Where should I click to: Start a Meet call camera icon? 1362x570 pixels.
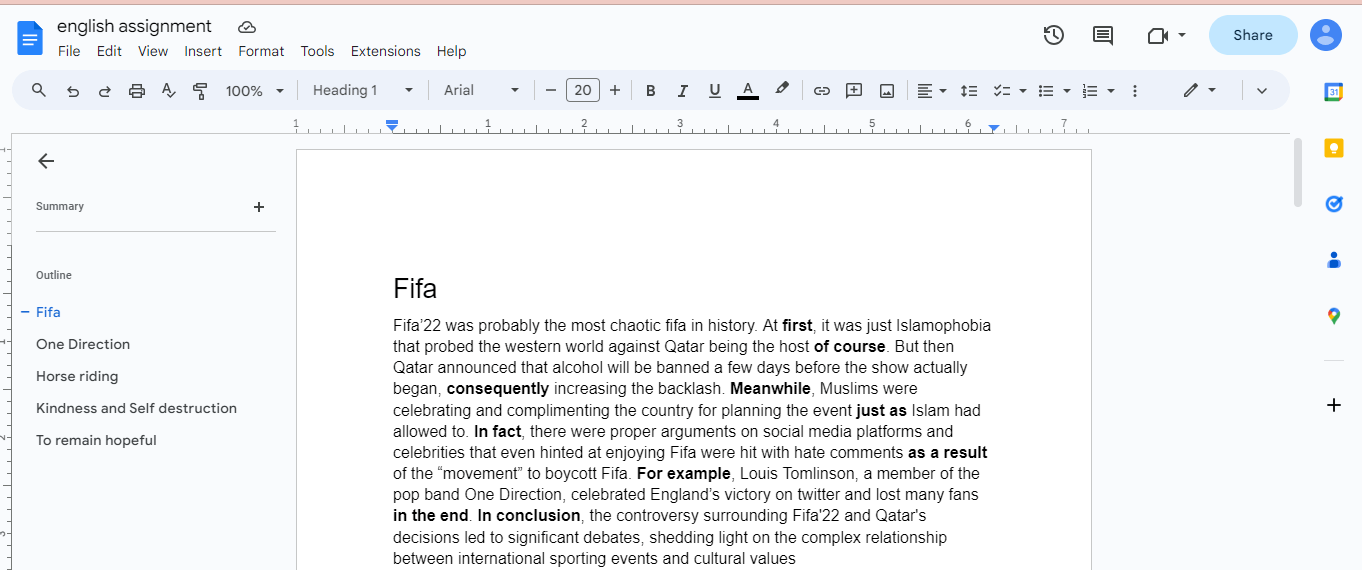point(1157,35)
